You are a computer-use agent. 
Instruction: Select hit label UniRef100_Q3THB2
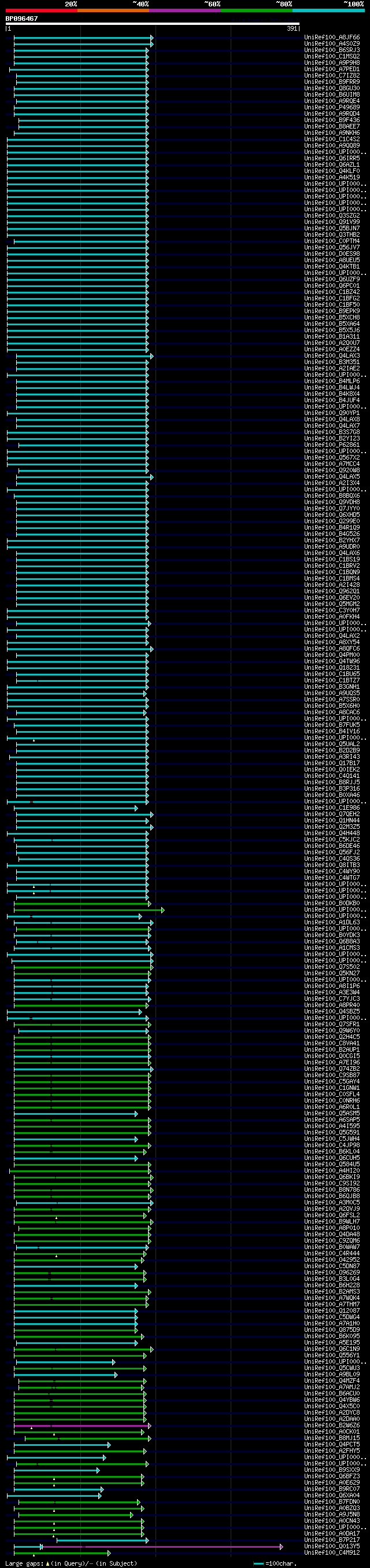(332, 235)
